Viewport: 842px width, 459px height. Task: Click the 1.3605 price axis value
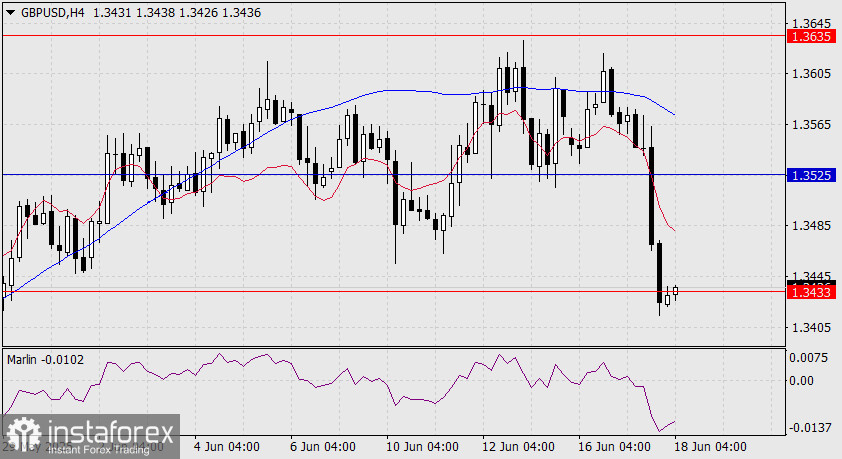point(811,74)
